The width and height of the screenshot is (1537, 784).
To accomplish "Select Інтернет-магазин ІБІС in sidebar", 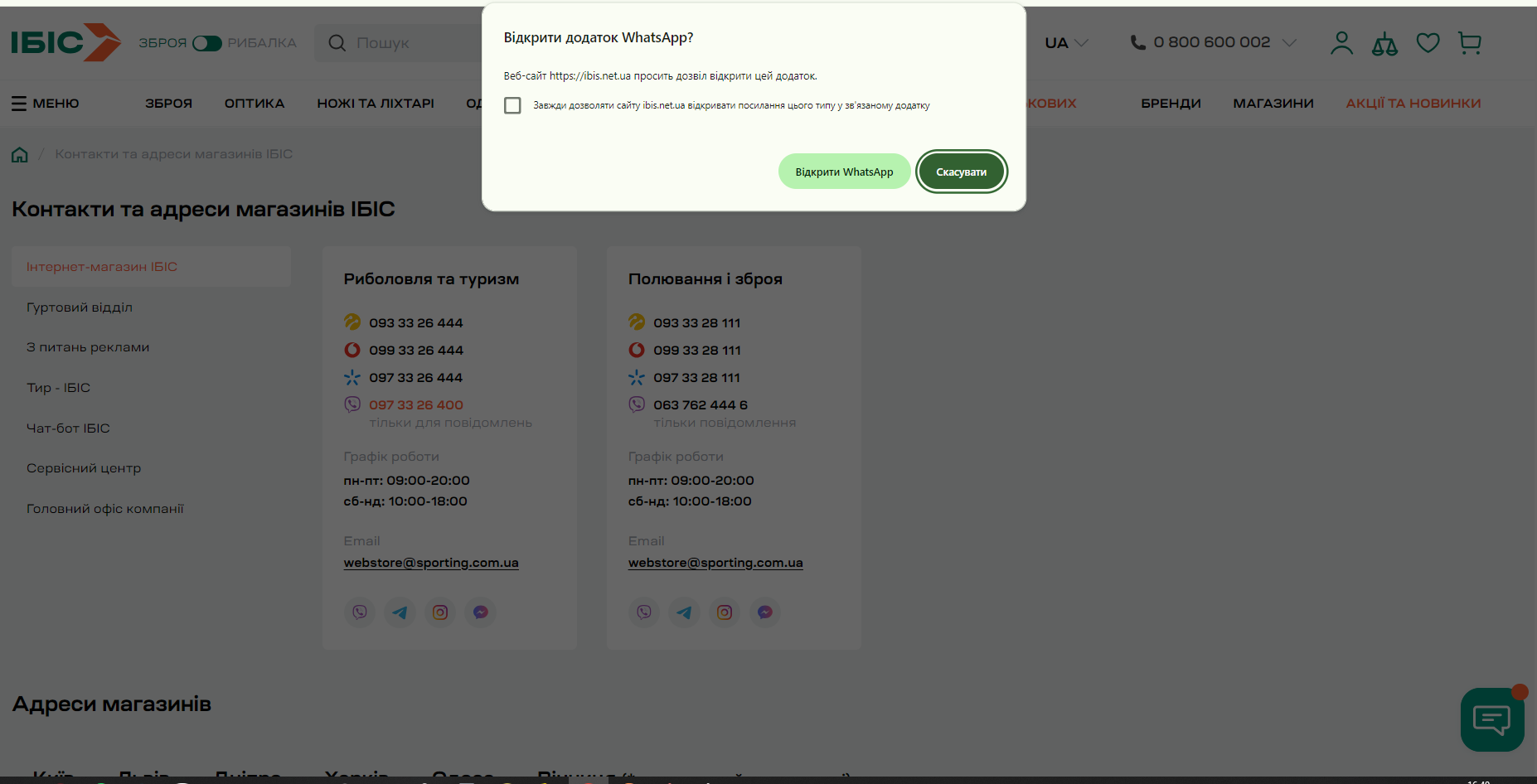I will [151, 267].
